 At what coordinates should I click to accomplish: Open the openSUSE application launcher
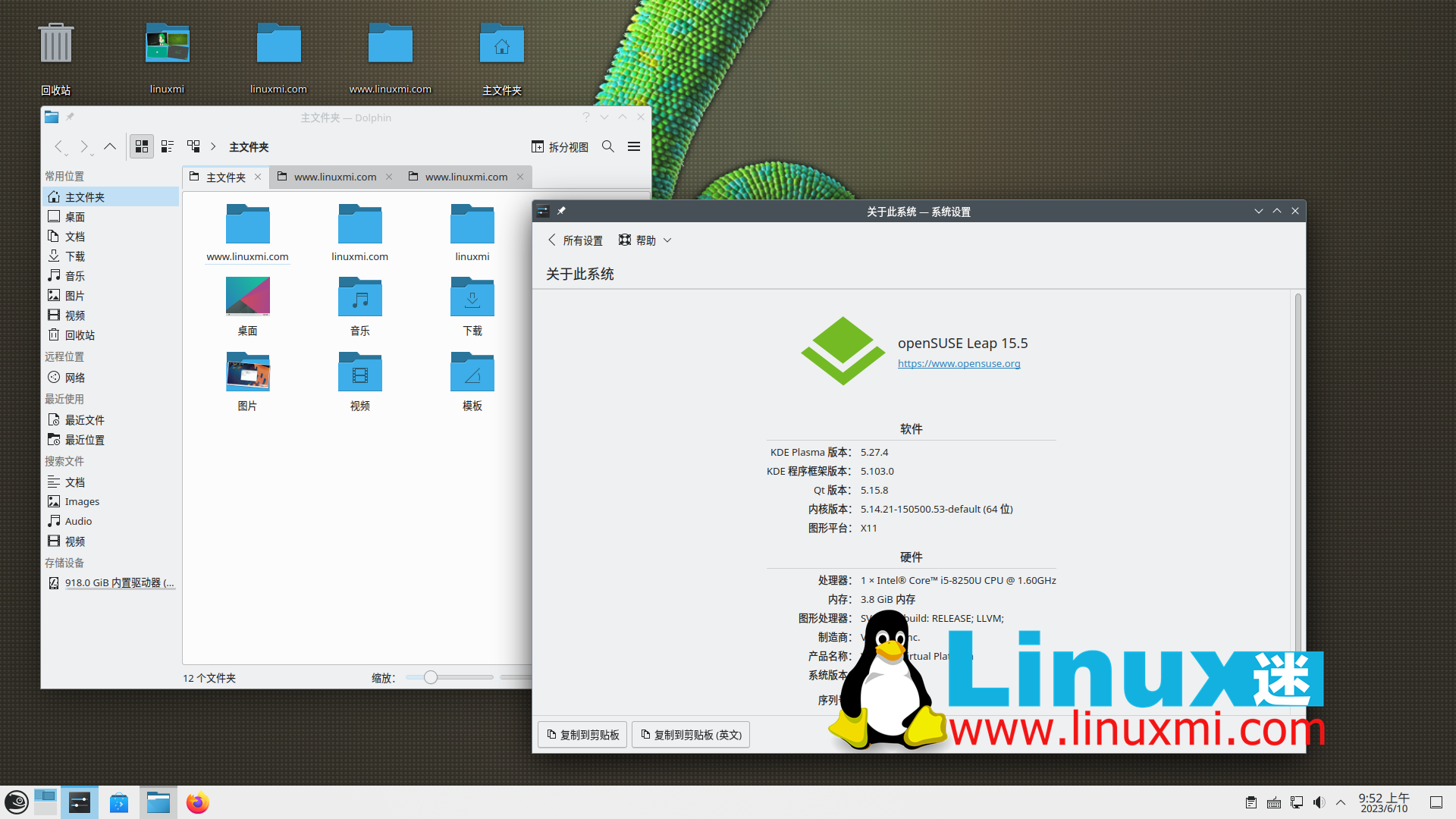pyautogui.click(x=16, y=802)
